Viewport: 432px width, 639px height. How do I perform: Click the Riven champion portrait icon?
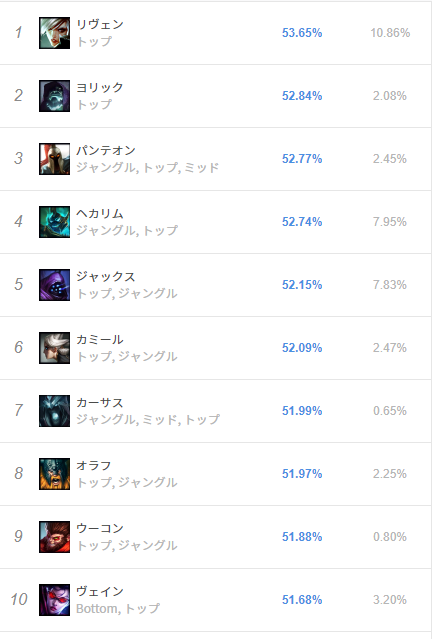[54, 33]
